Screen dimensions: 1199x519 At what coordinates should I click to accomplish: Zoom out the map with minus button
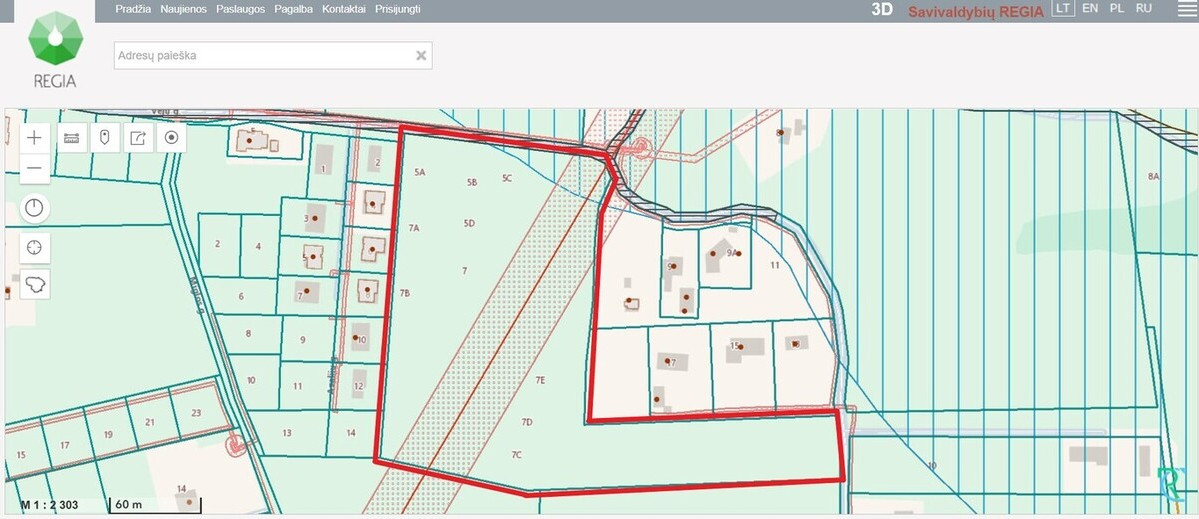[34, 168]
